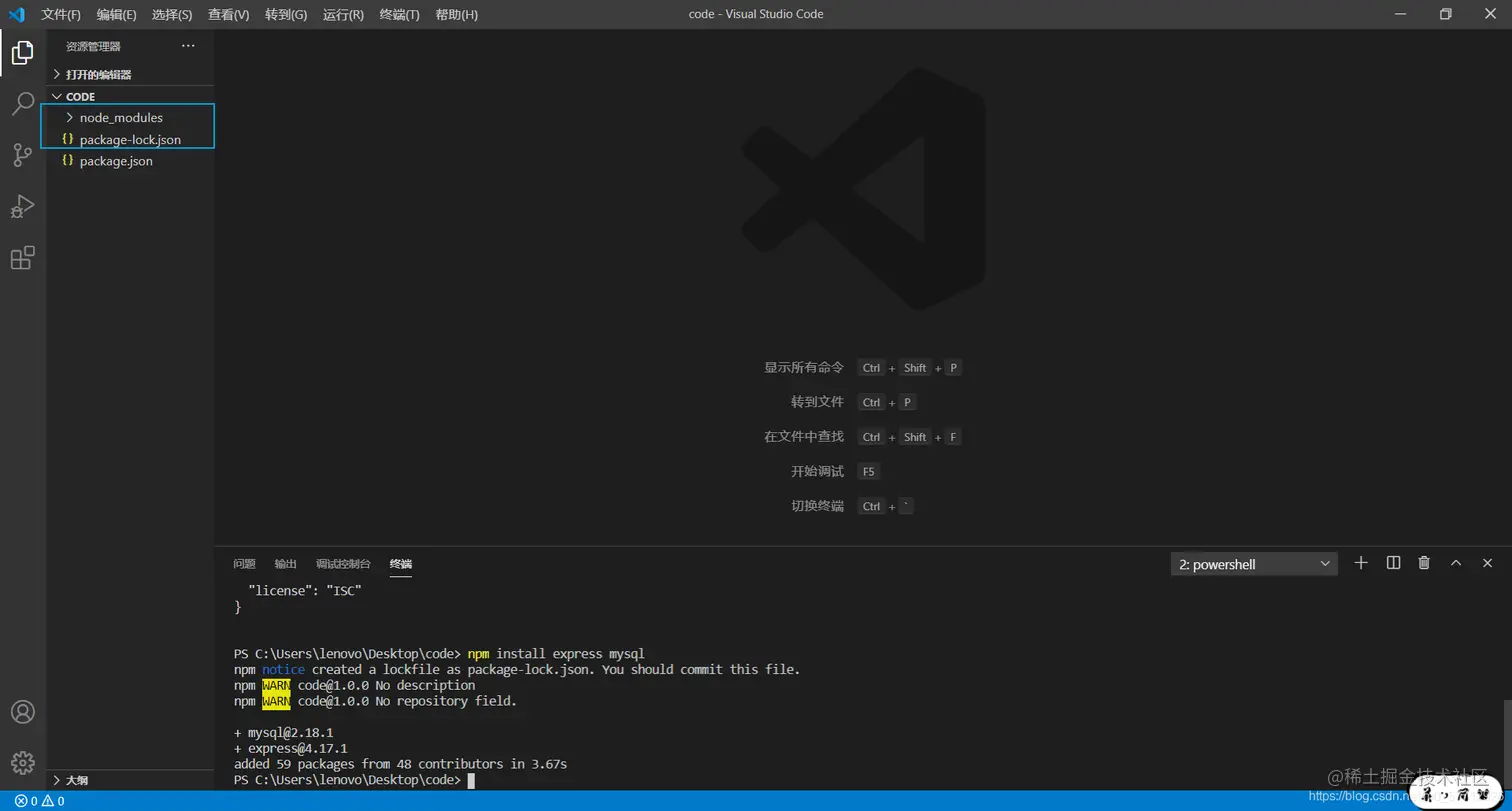
Task: Create a new terminal with plus icon
Action: coord(1360,563)
